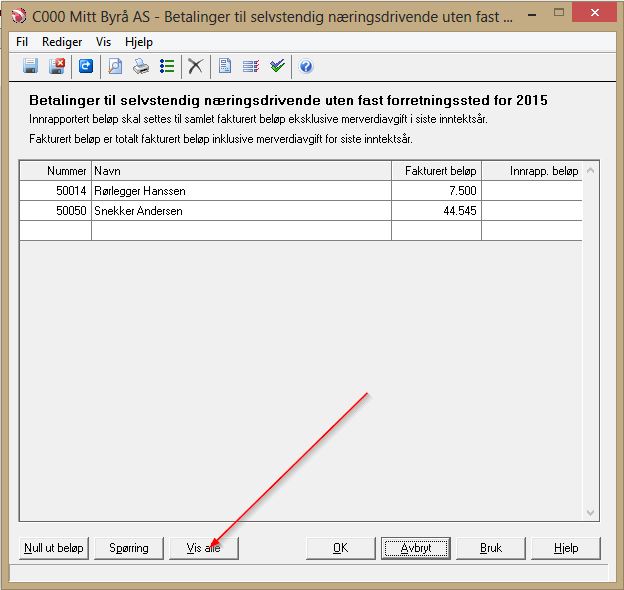This screenshot has height=590, width=624.
Task: Click the document form icon
Action: click(x=225, y=66)
